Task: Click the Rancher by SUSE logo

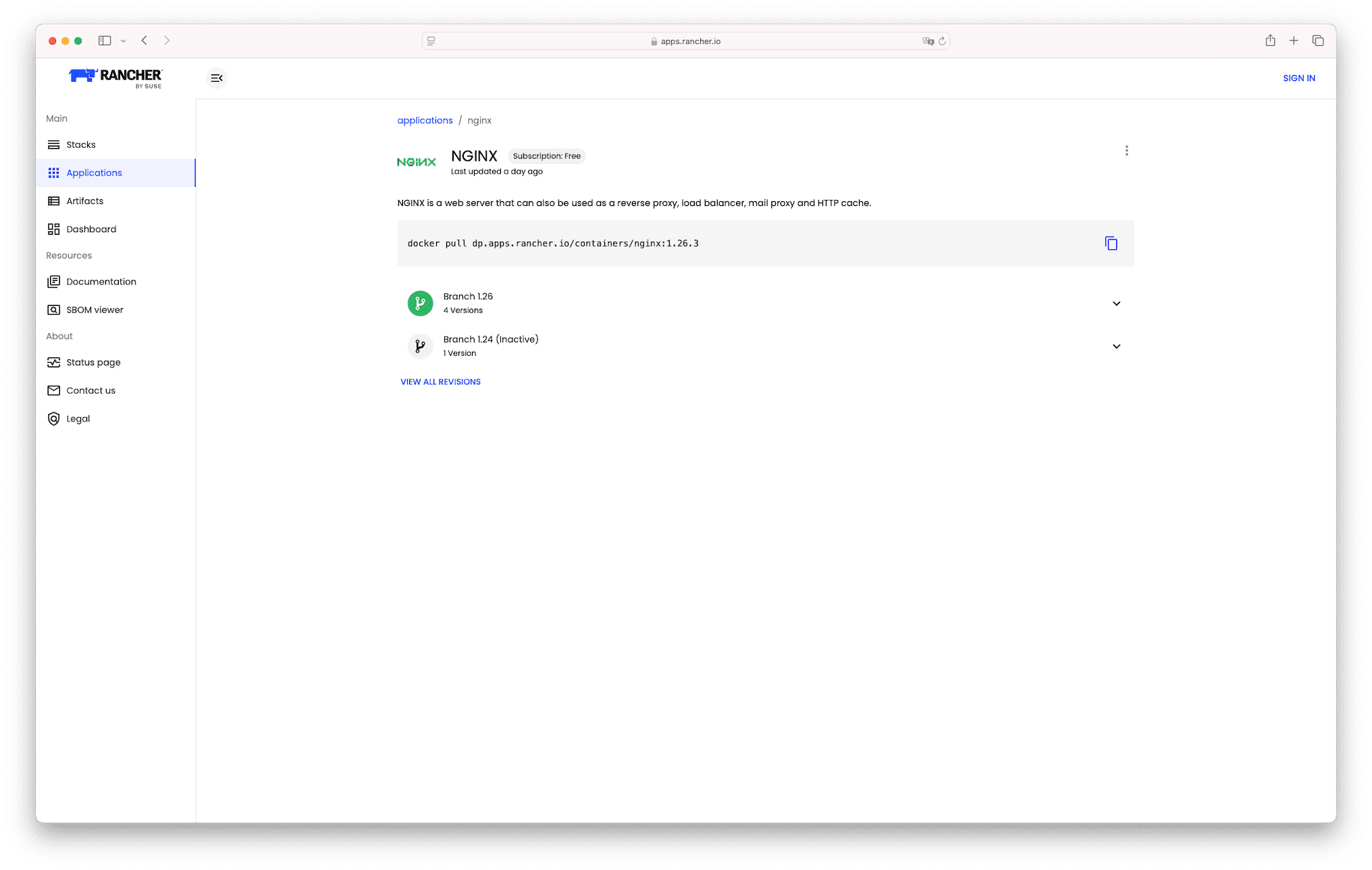Action: (x=114, y=78)
